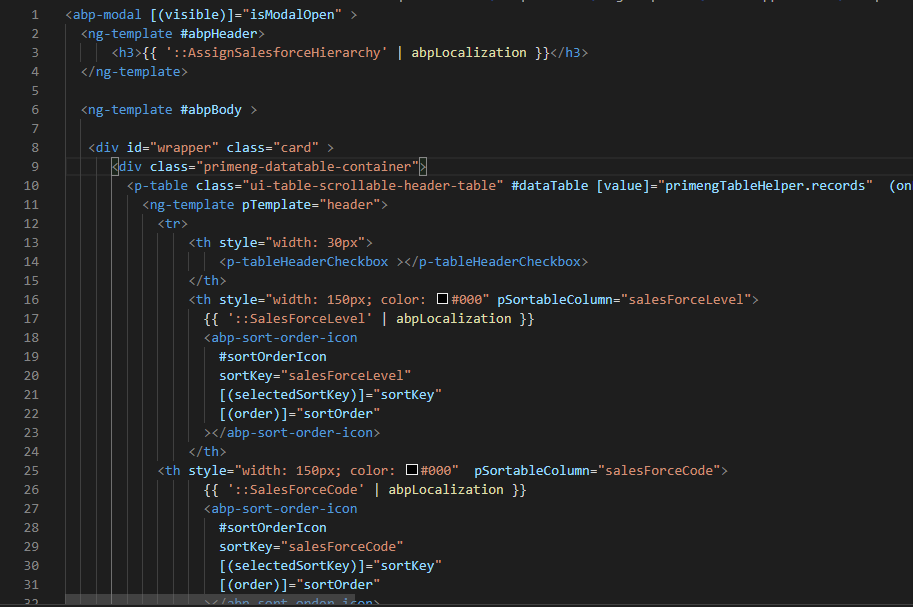Open the color picker swatch on line 25
The width and height of the screenshot is (913, 607).
click(x=412, y=470)
